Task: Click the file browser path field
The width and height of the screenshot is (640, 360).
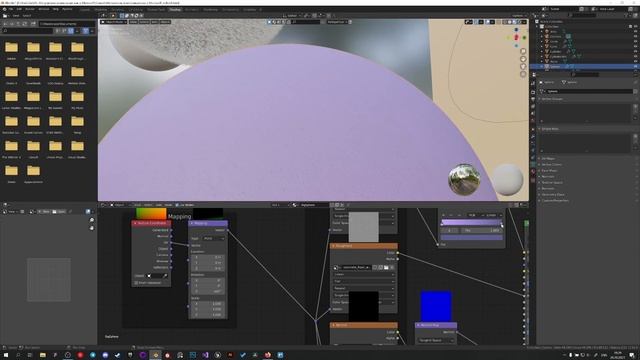Action: click(x=67, y=24)
